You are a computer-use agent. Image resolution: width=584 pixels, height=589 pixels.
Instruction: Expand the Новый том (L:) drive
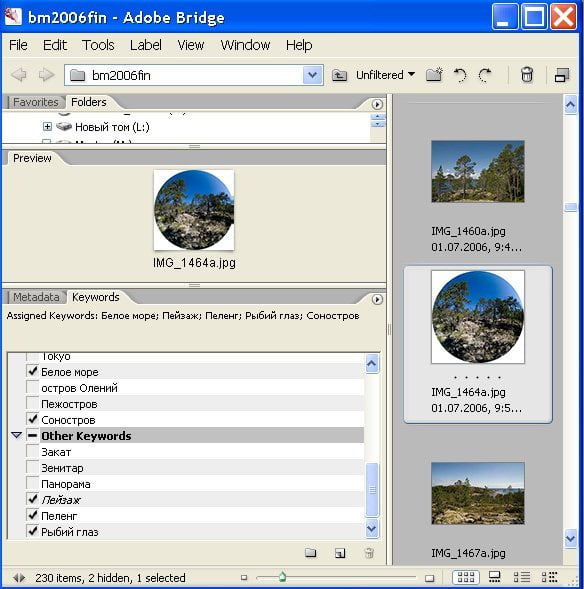coord(47,126)
